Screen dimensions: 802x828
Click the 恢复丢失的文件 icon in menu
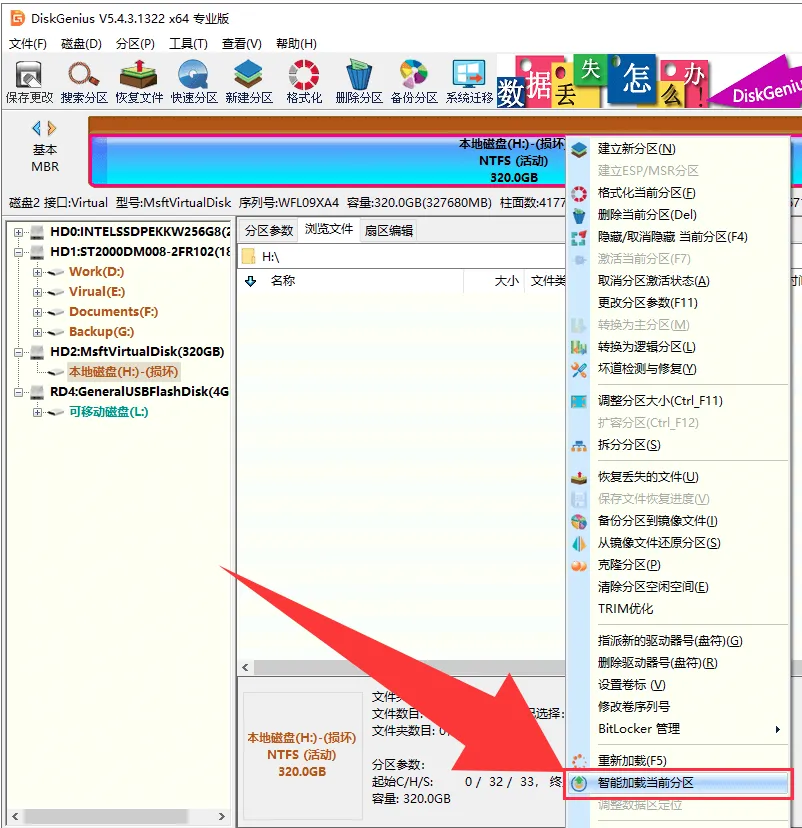[579, 478]
